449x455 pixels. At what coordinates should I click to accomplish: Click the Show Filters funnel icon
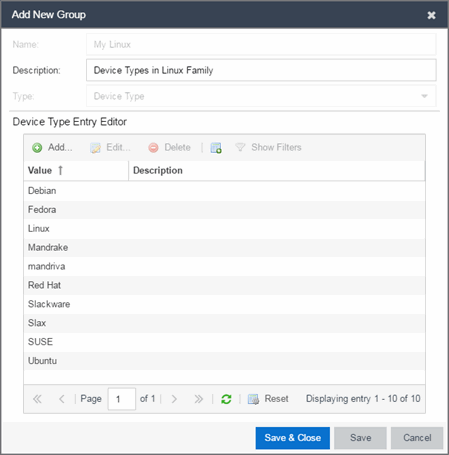[x=240, y=147]
